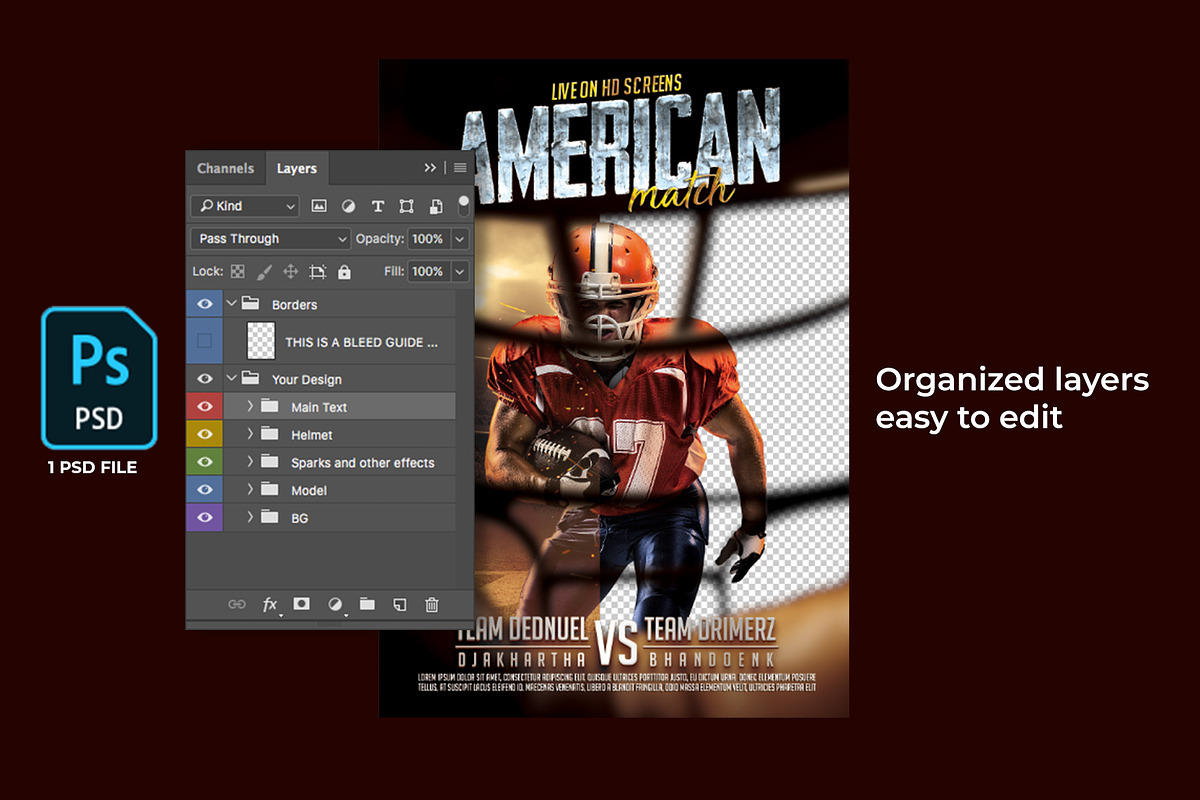Create a new layer
Screen dimensions: 1200x800
pos(399,604)
